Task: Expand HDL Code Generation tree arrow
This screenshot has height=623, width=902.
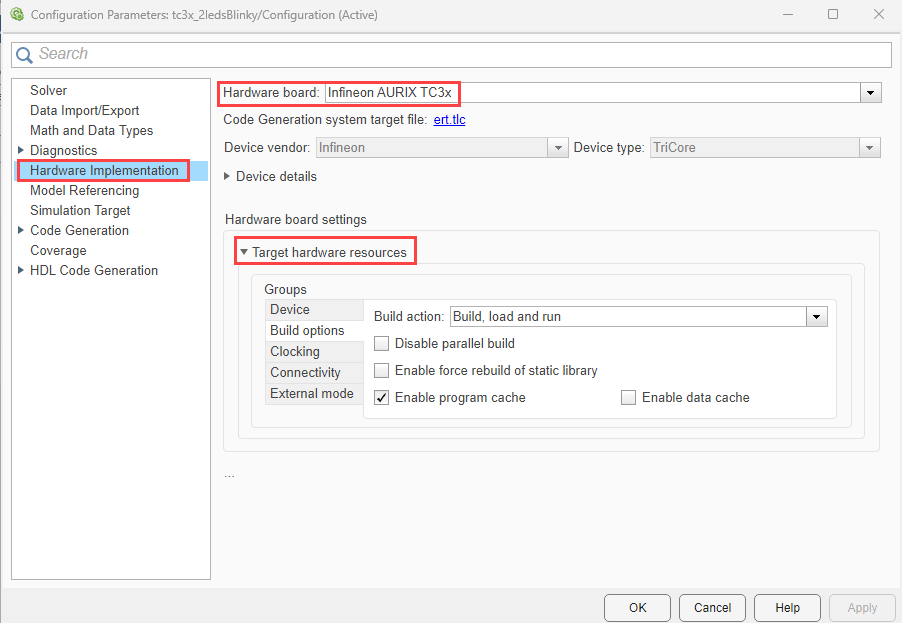Action: click(x=21, y=271)
